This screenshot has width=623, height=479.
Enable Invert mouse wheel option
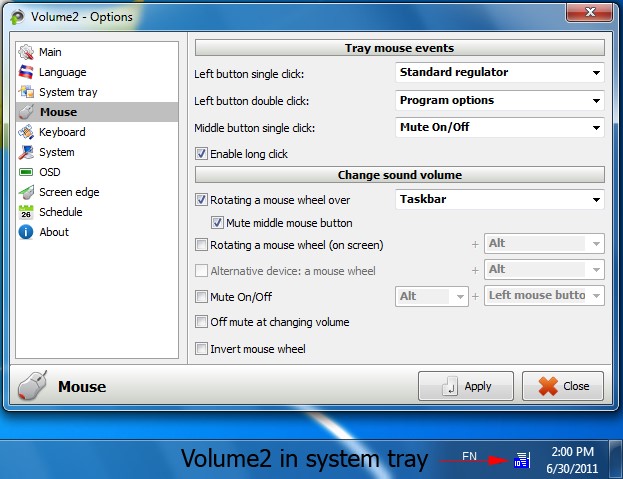(x=201, y=349)
